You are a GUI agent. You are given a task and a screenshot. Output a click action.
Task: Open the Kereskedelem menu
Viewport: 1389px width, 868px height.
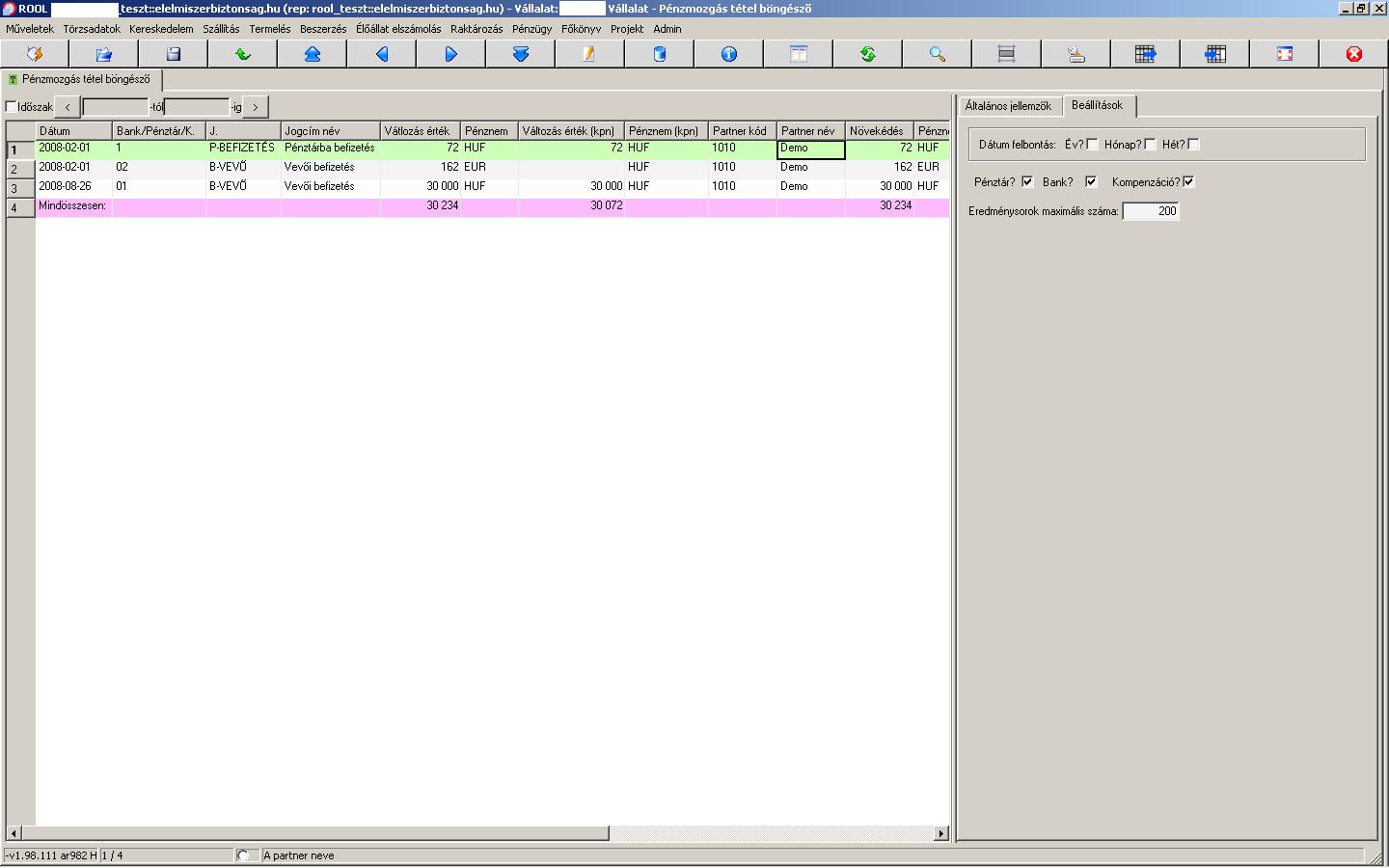(161, 29)
